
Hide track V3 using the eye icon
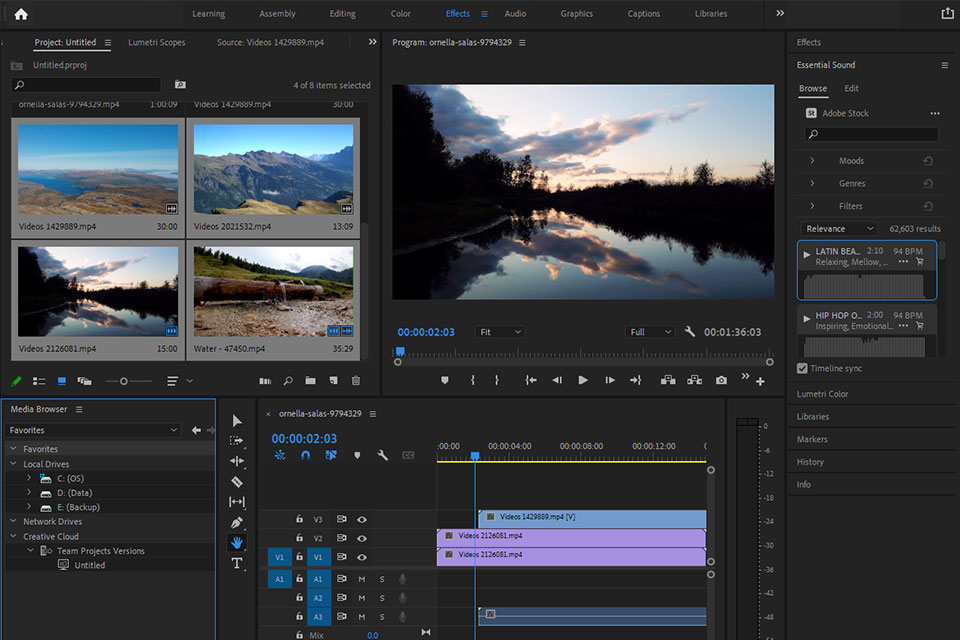point(362,519)
